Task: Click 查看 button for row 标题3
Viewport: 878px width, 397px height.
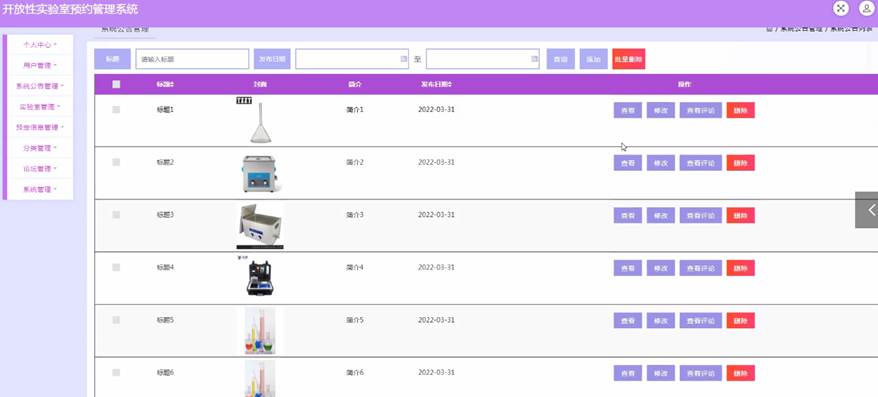Action: click(x=628, y=216)
